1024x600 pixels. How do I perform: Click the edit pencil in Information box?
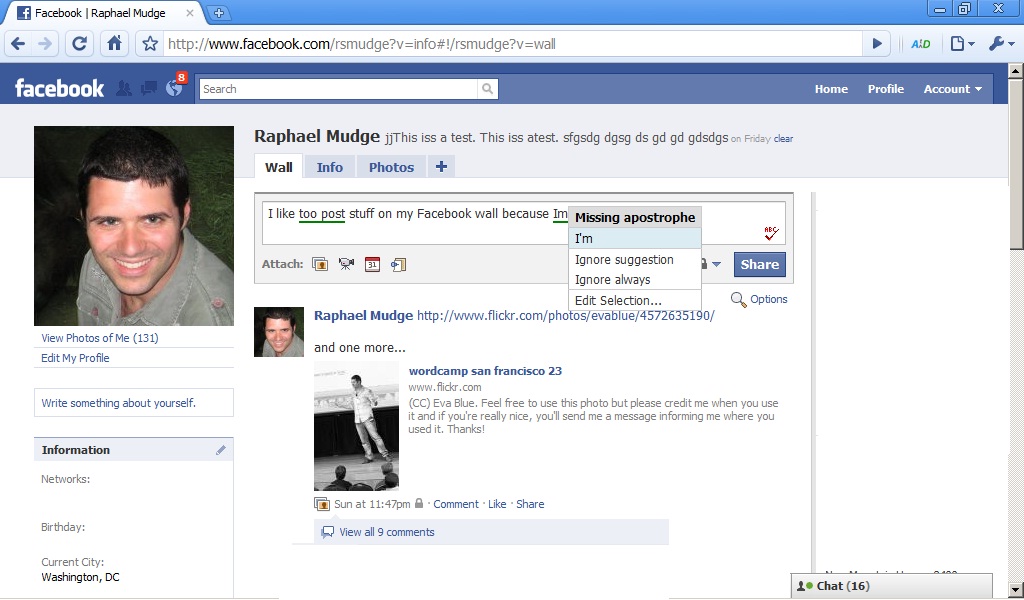[x=221, y=450]
